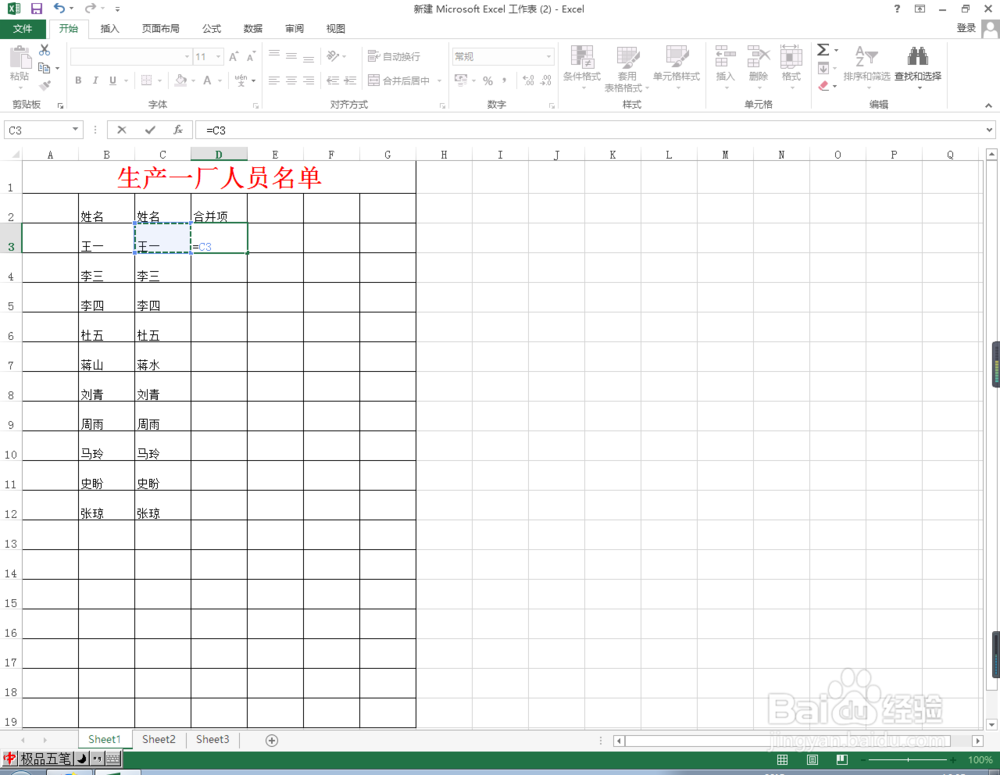
Task: Decrease font size
Action: click(x=251, y=57)
